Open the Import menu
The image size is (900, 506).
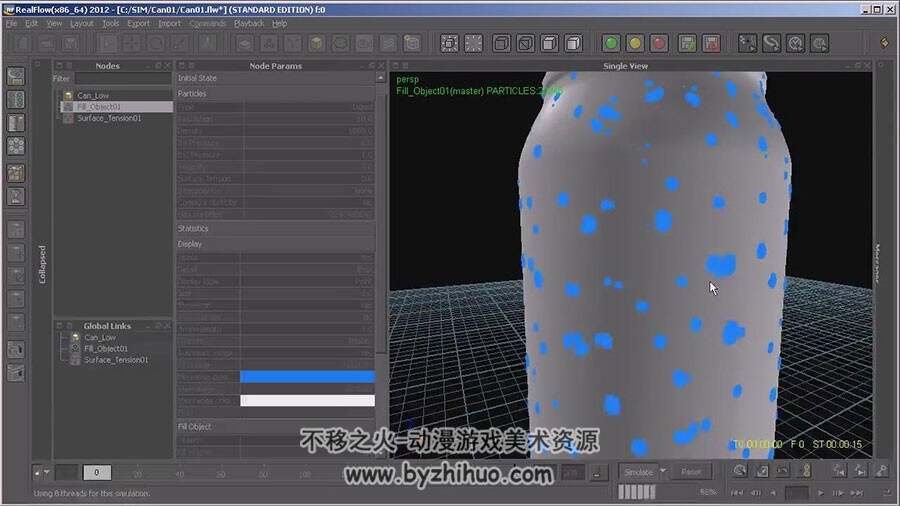[169, 24]
